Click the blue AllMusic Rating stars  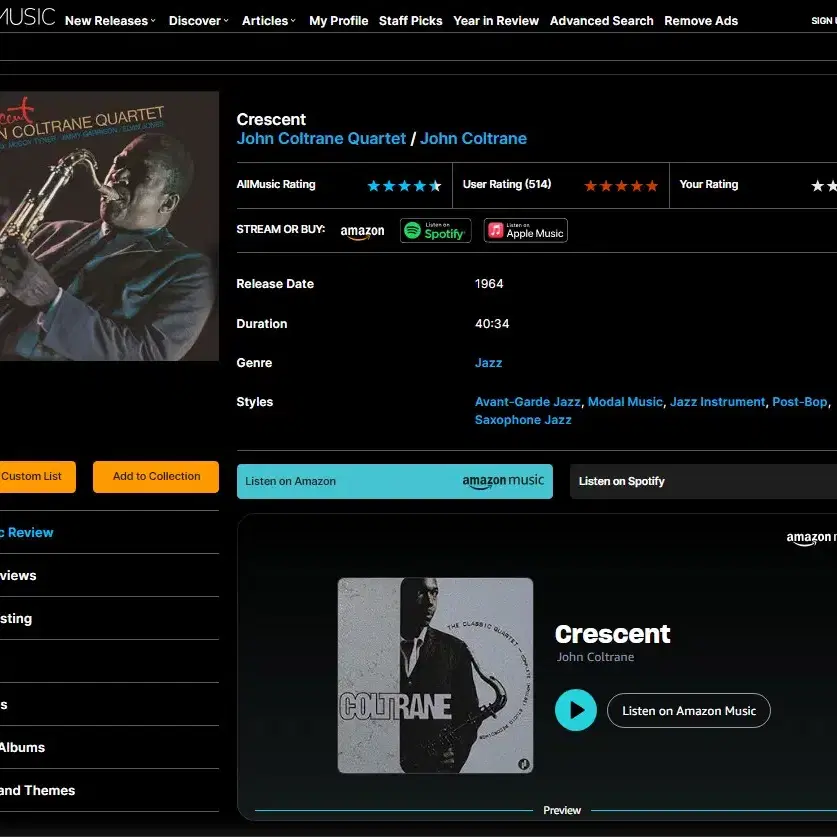405,186
